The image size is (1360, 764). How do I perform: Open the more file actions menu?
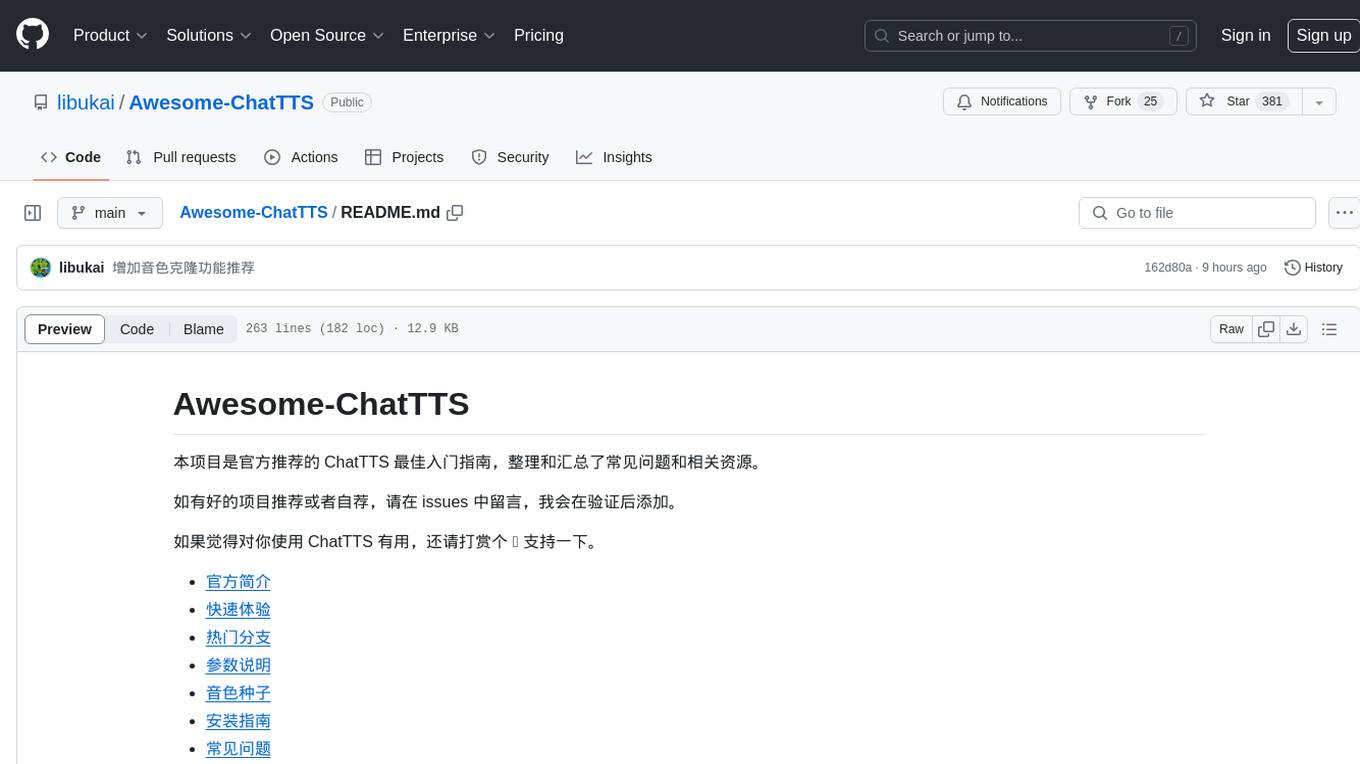point(1344,213)
